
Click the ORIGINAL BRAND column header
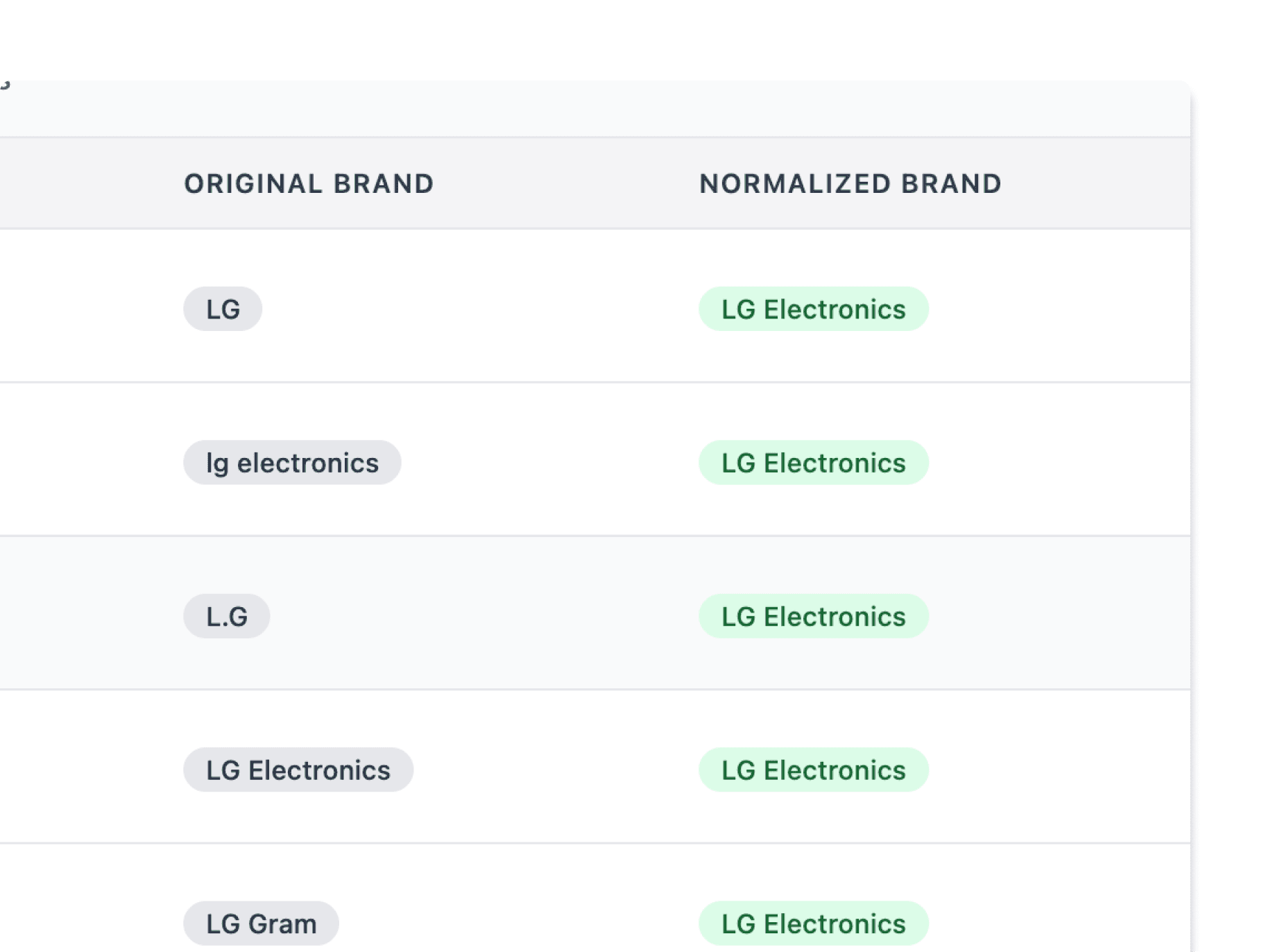click(309, 184)
